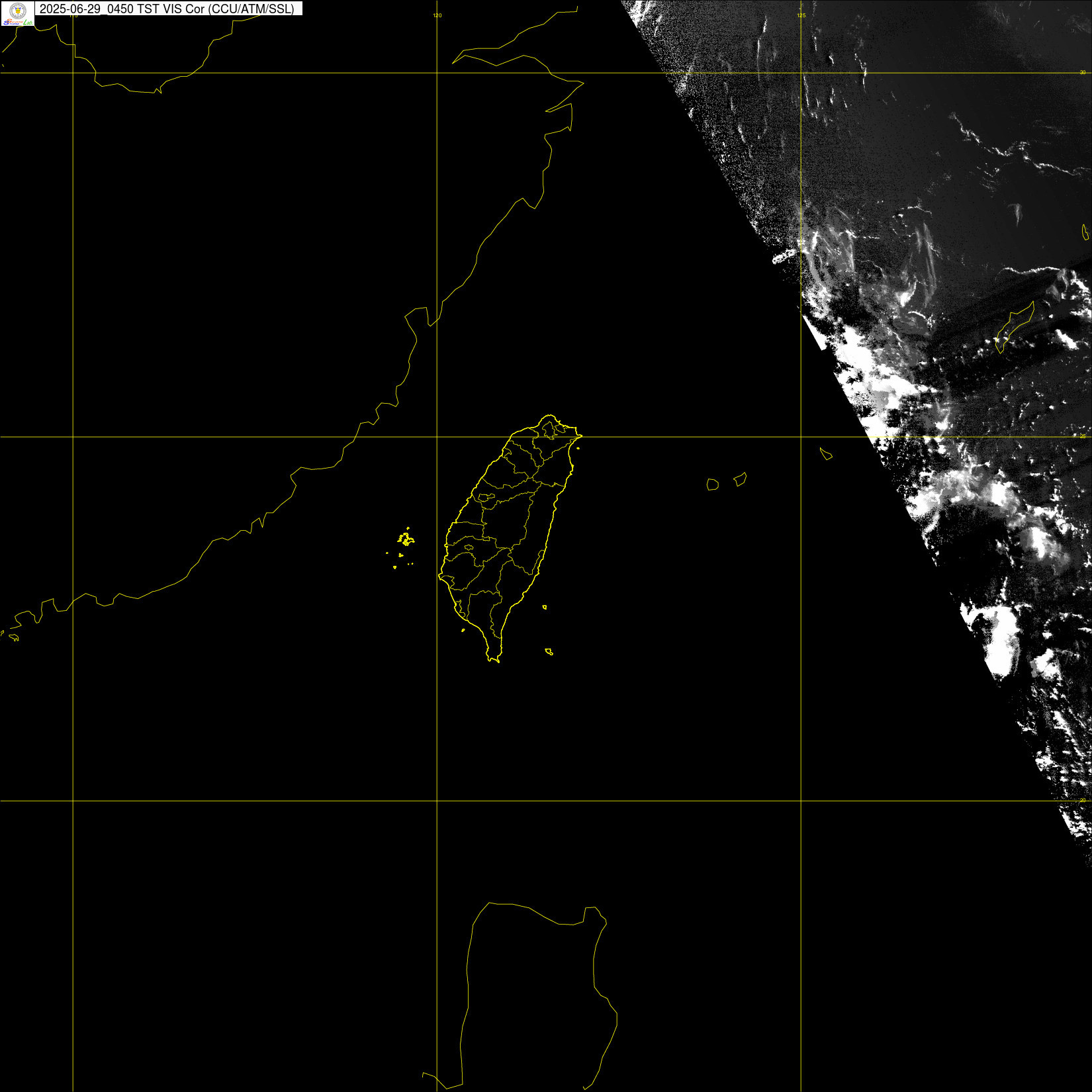Click the '25' latitude label on the right
This screenshot has width=1092, height=1092.
point(1083,436)
